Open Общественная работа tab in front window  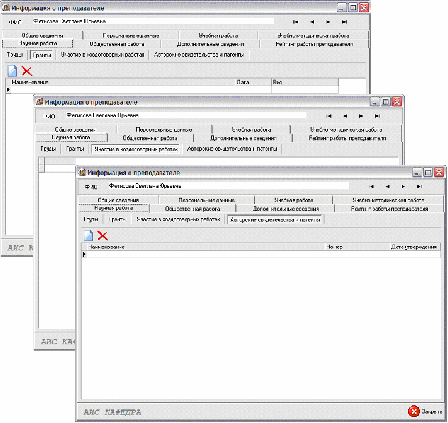coord(192,209)
